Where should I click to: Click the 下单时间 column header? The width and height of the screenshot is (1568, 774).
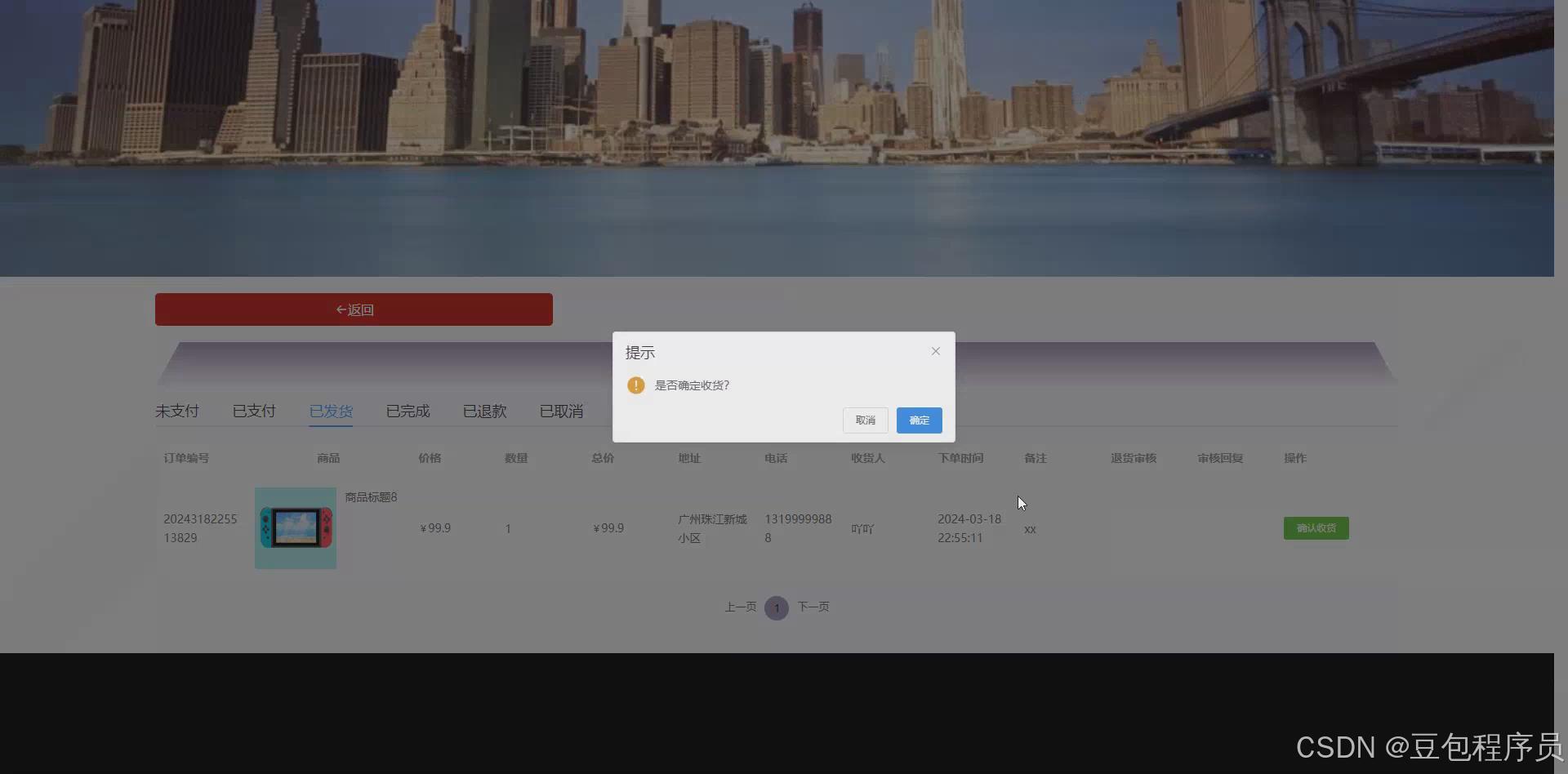960,458
